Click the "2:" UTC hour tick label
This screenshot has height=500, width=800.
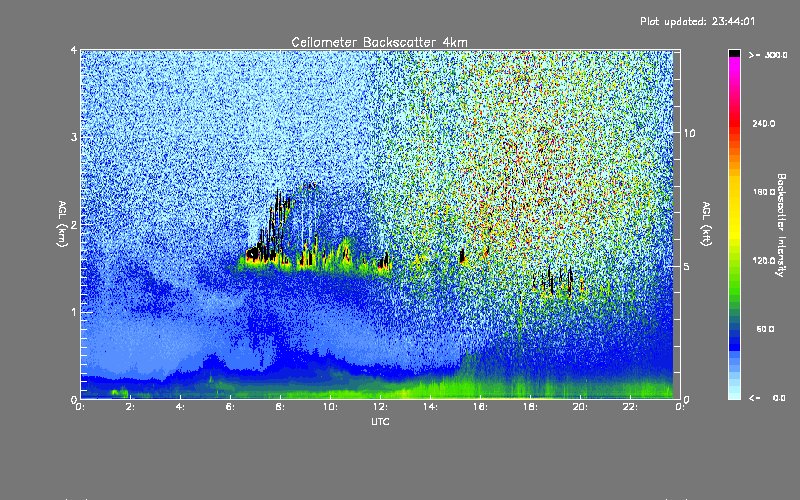coord(130,407)
